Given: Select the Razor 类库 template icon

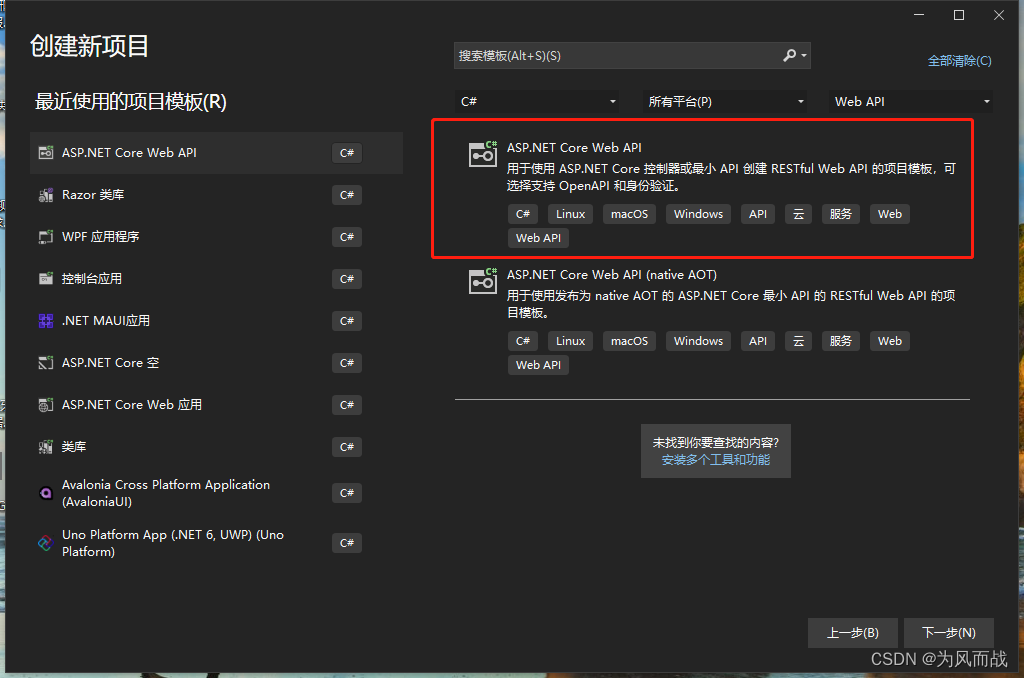Looking at the screenshot, I should [45, 195].
